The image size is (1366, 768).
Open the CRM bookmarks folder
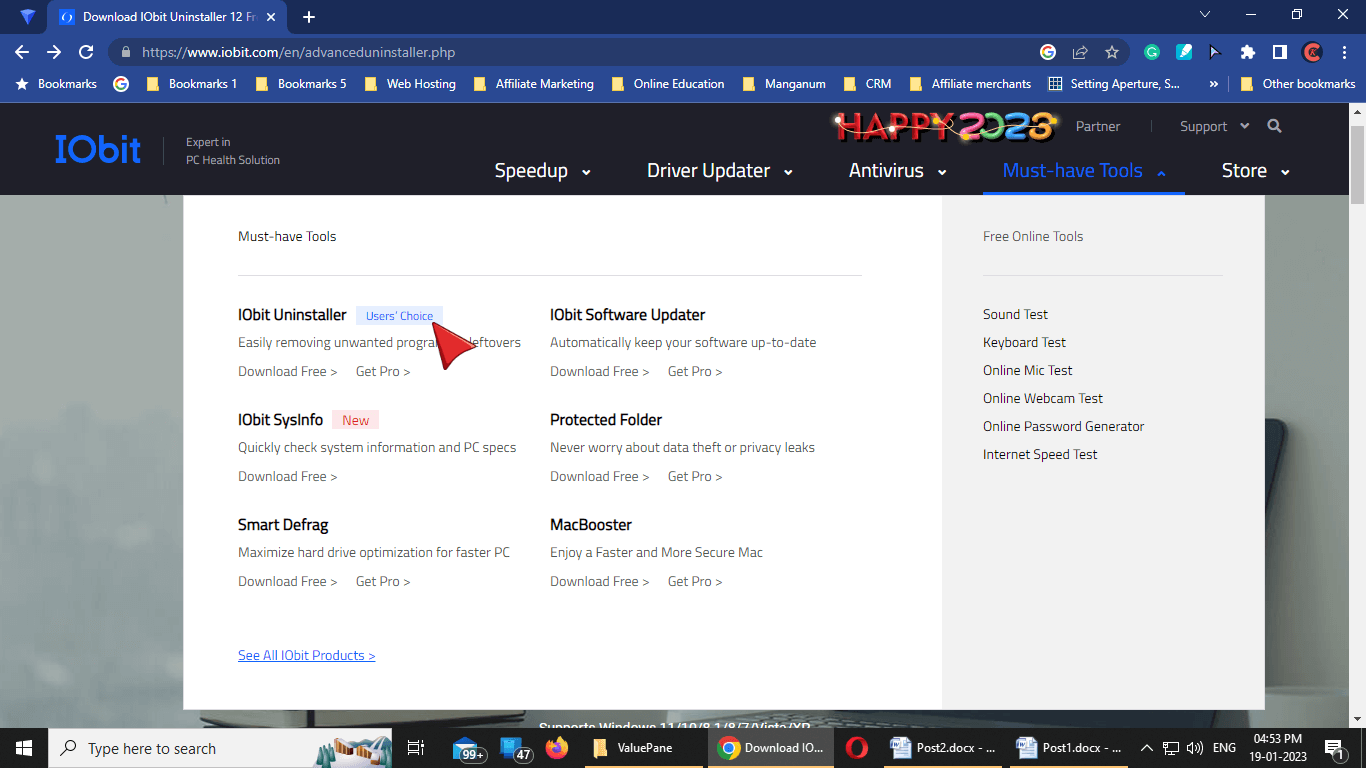[867, 84]
